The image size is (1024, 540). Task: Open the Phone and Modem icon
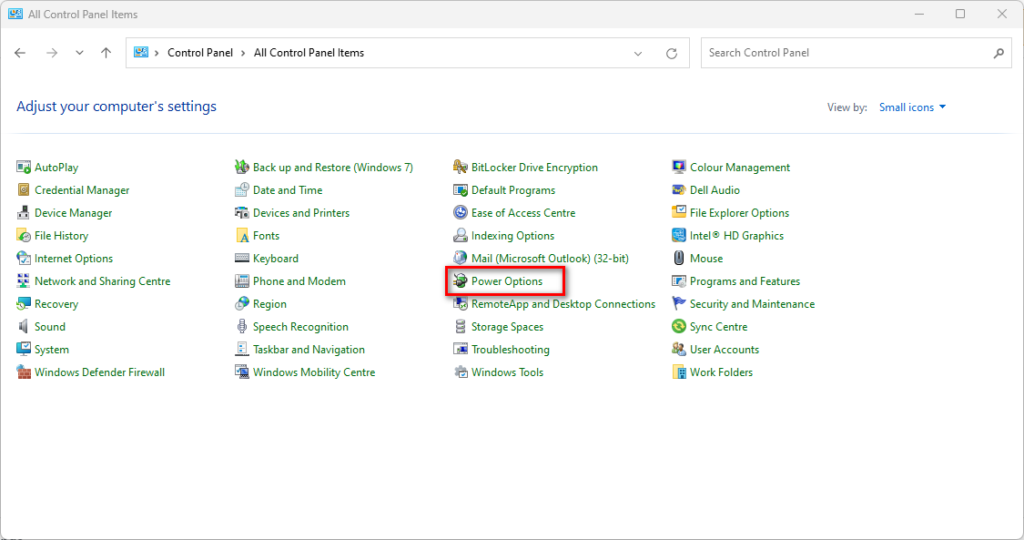click(242, 281)
